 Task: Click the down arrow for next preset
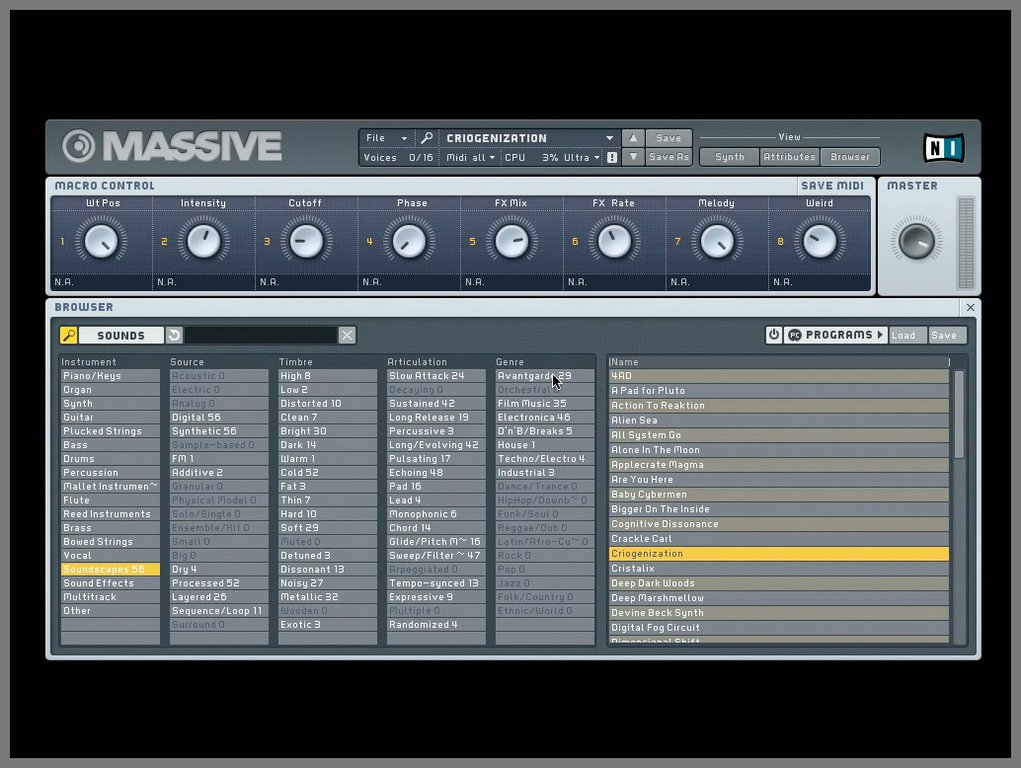[633, 157]
